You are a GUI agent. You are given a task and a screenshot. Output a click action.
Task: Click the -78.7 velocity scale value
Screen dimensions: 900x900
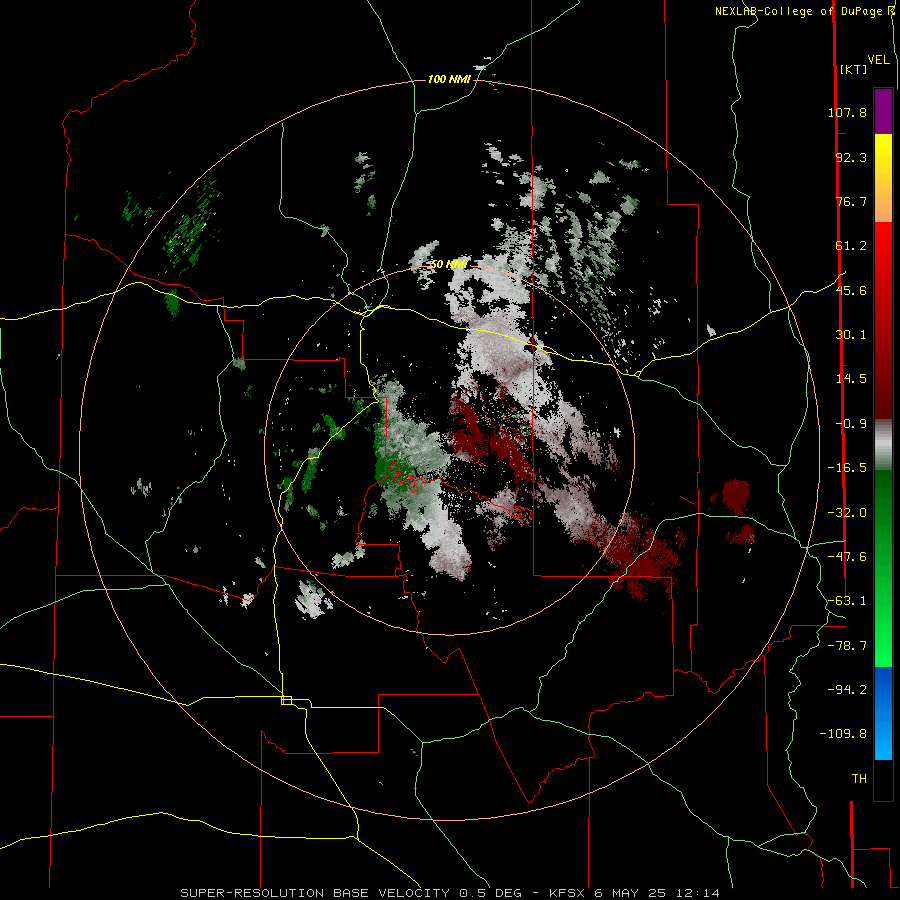pyautogui.click(x=847, y=646)
